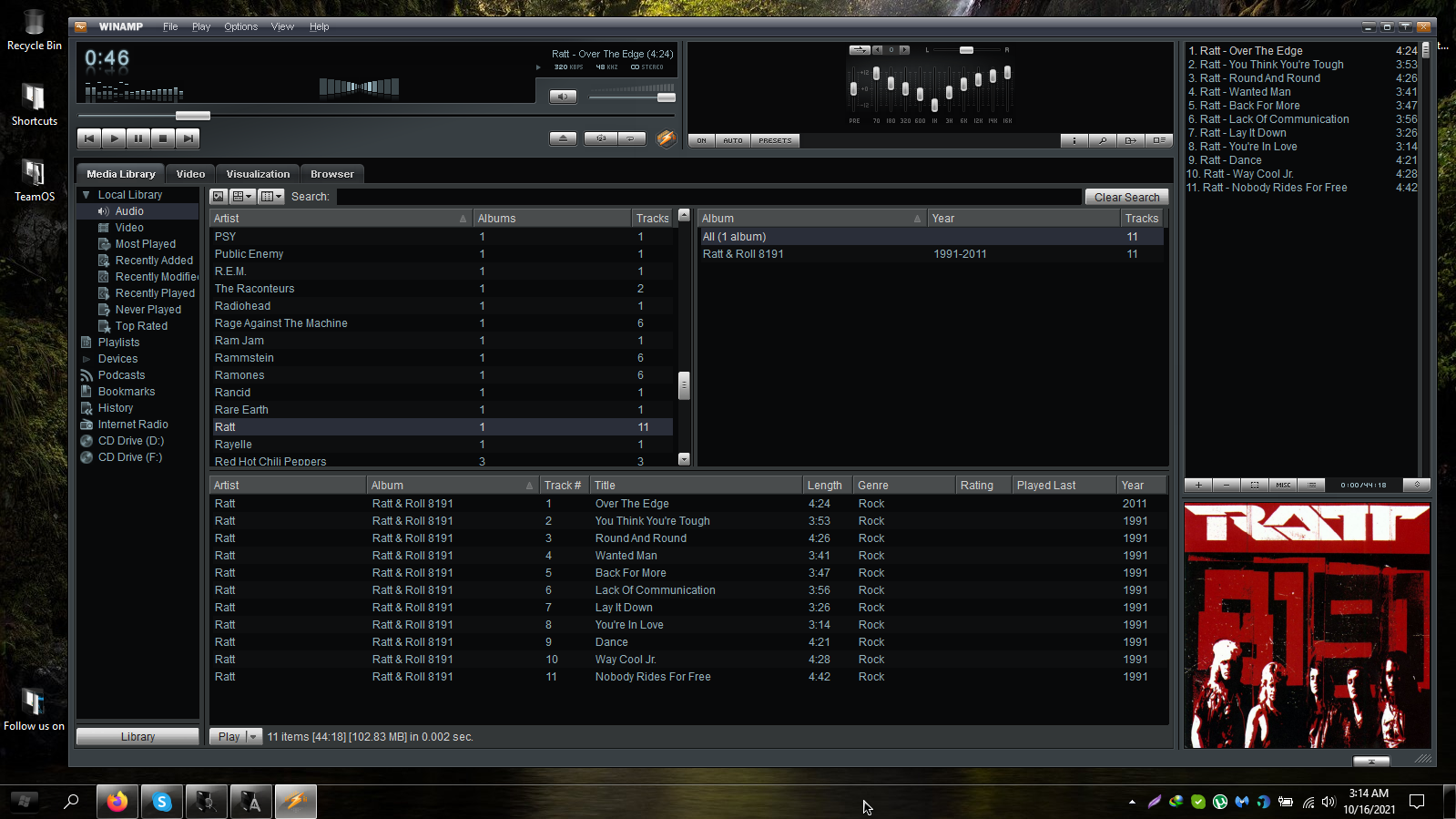Click the eject/open file button

563,138
